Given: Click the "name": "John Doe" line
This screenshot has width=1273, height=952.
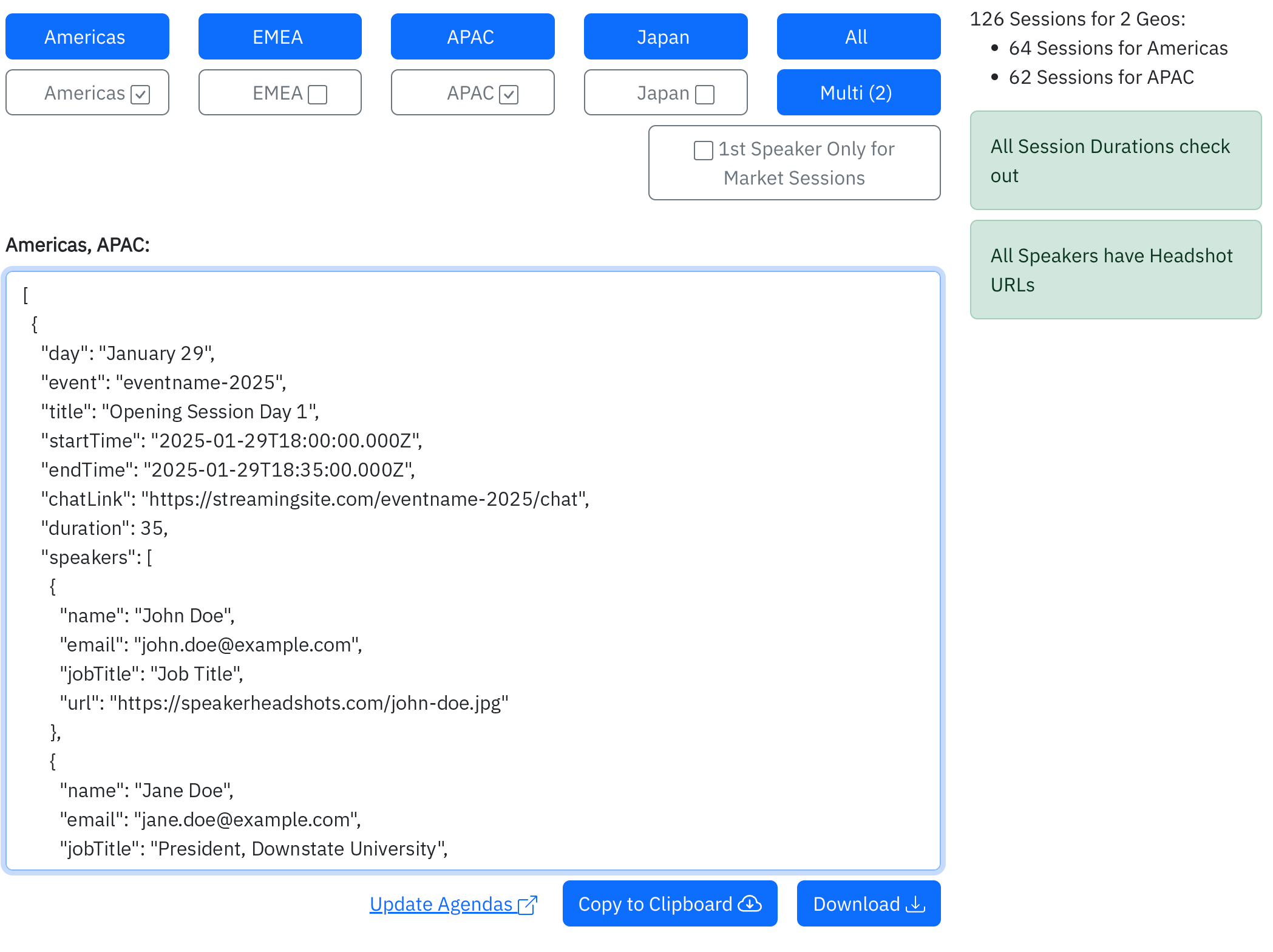Looking at the screenshot, I should point(148,616).
